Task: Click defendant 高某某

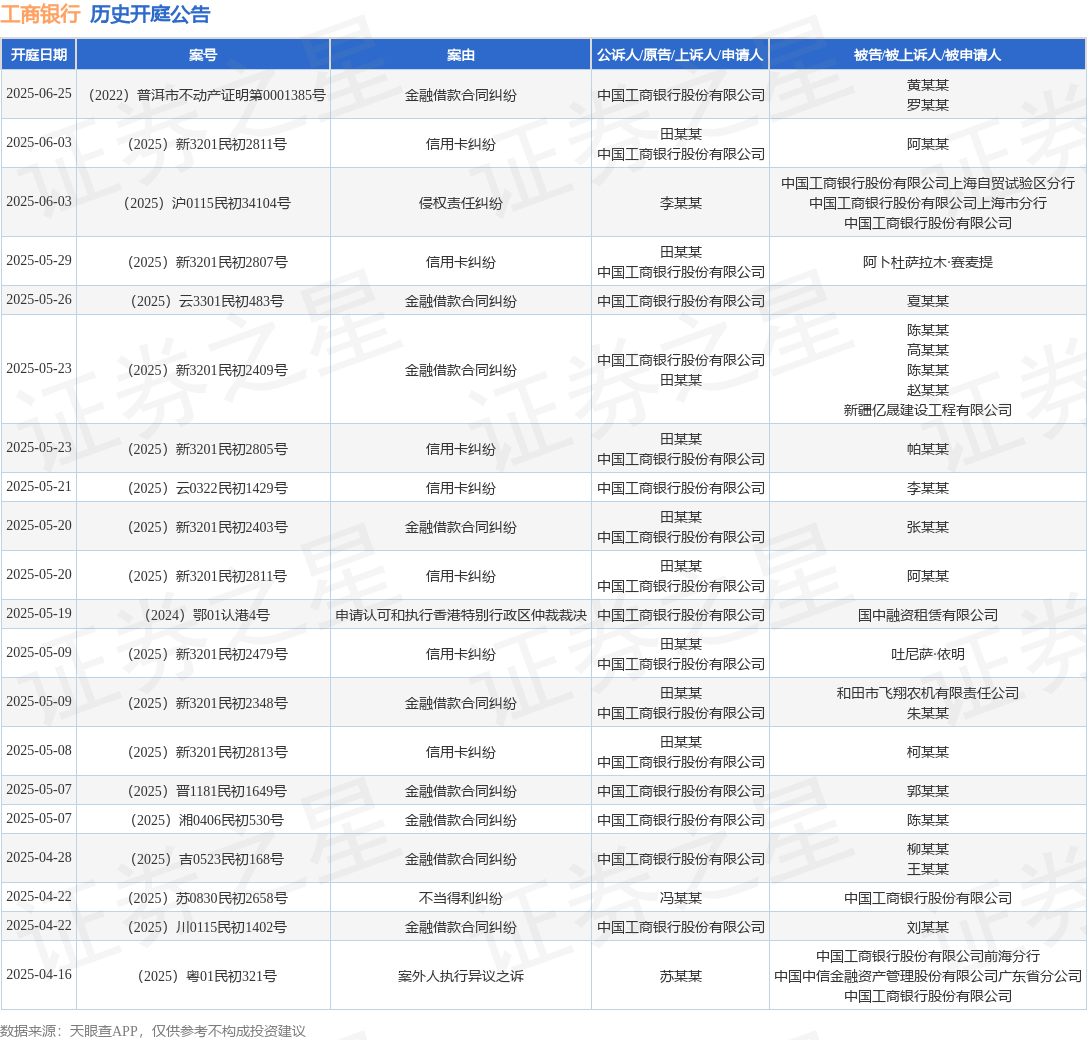Action: (x=928, y=350)
